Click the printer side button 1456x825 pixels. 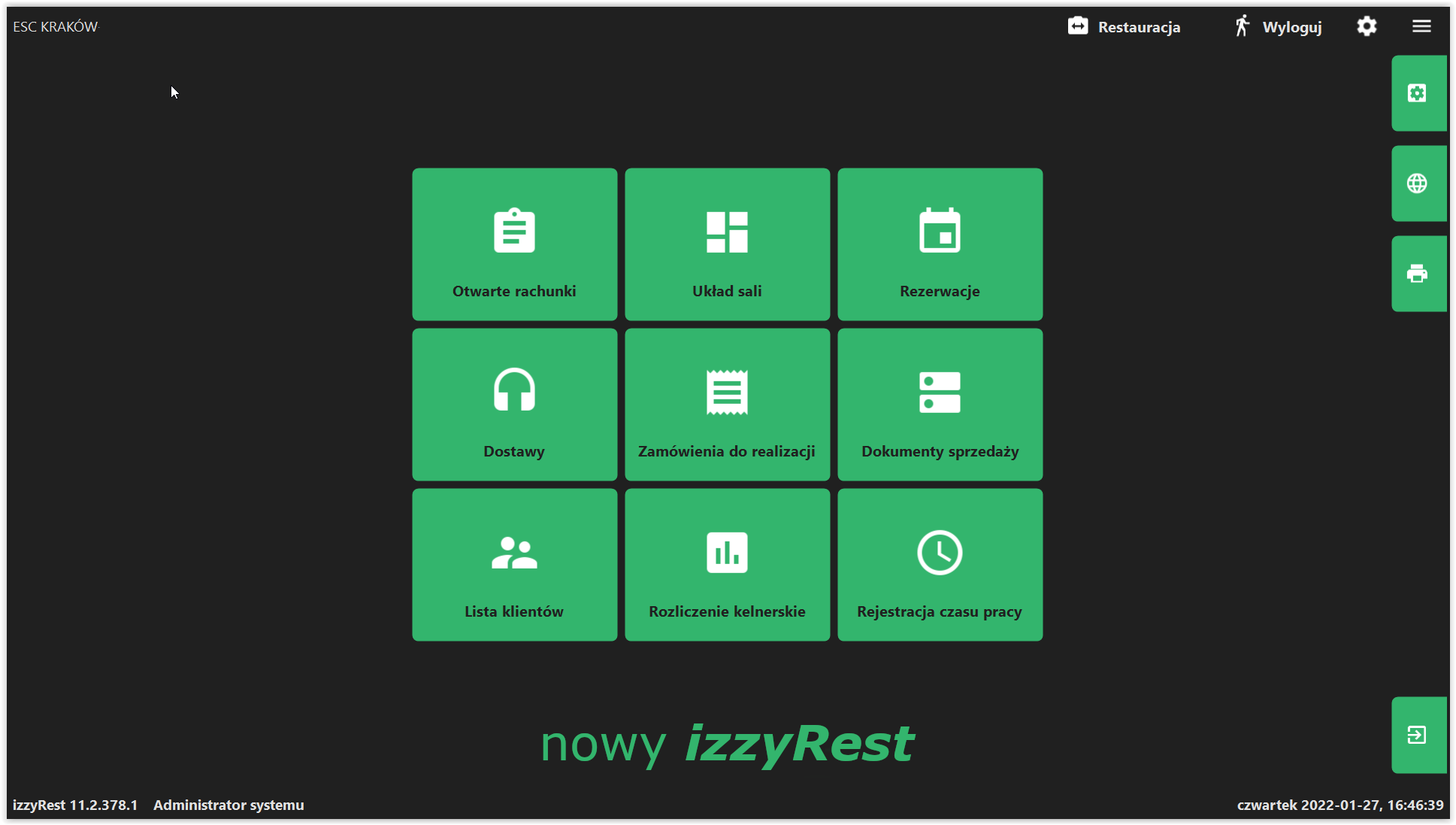1418,274
